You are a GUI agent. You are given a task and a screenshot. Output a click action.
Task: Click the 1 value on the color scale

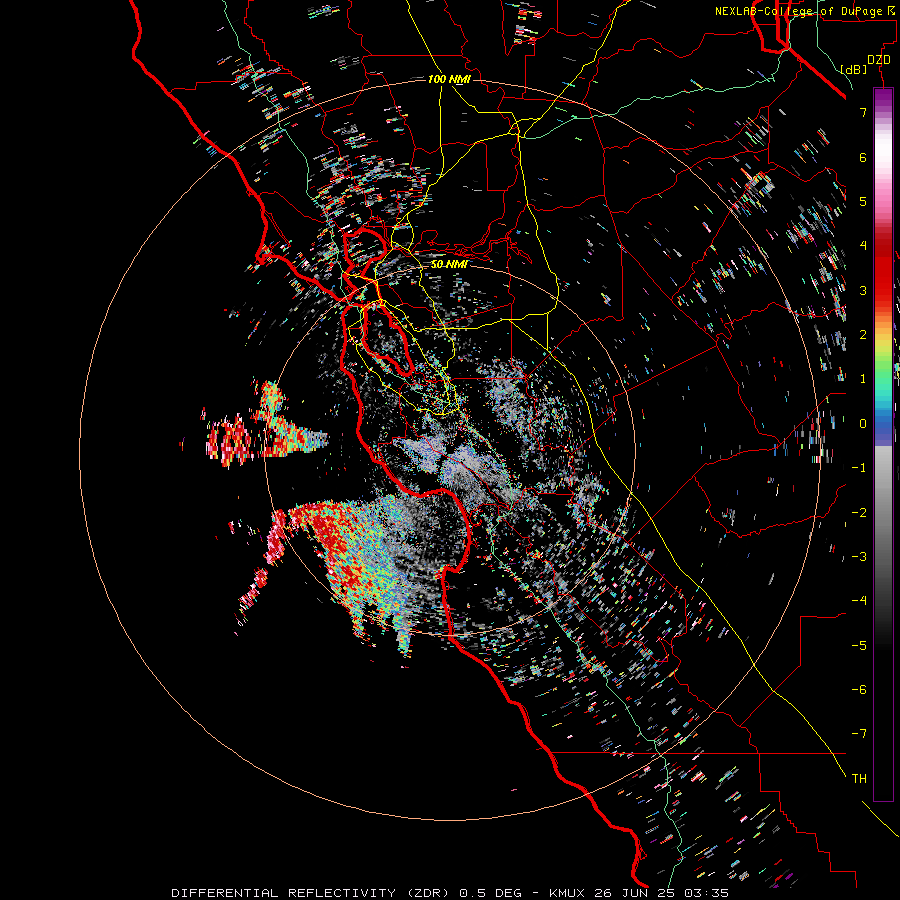[863, 379]
